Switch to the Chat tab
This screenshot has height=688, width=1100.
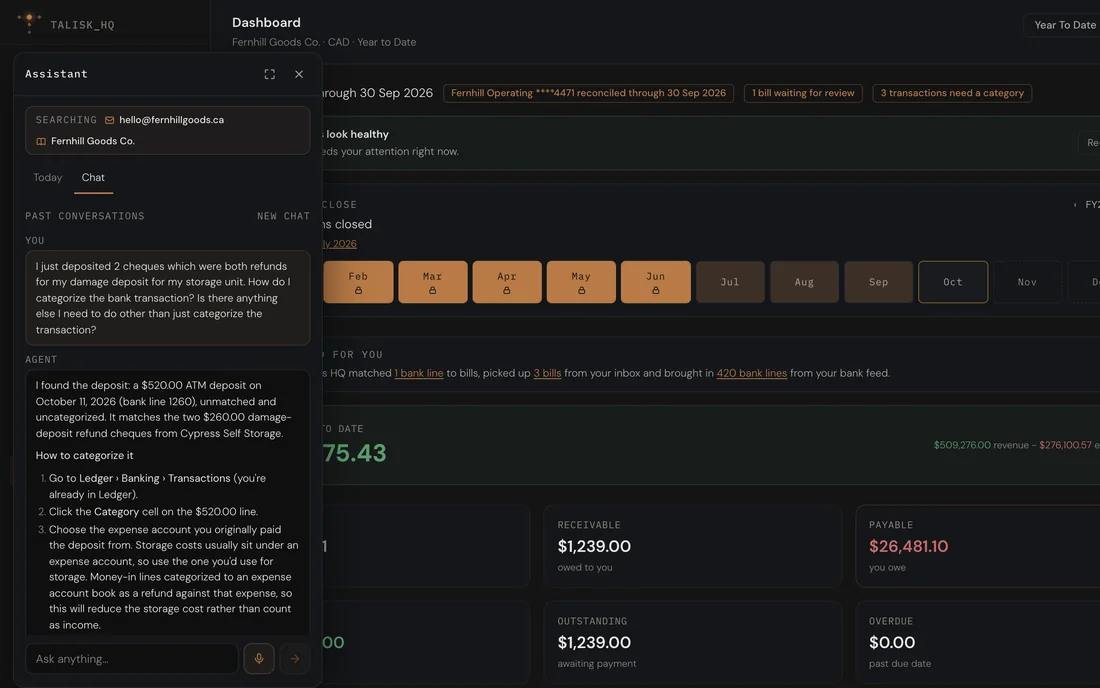[x=93, y=177]
